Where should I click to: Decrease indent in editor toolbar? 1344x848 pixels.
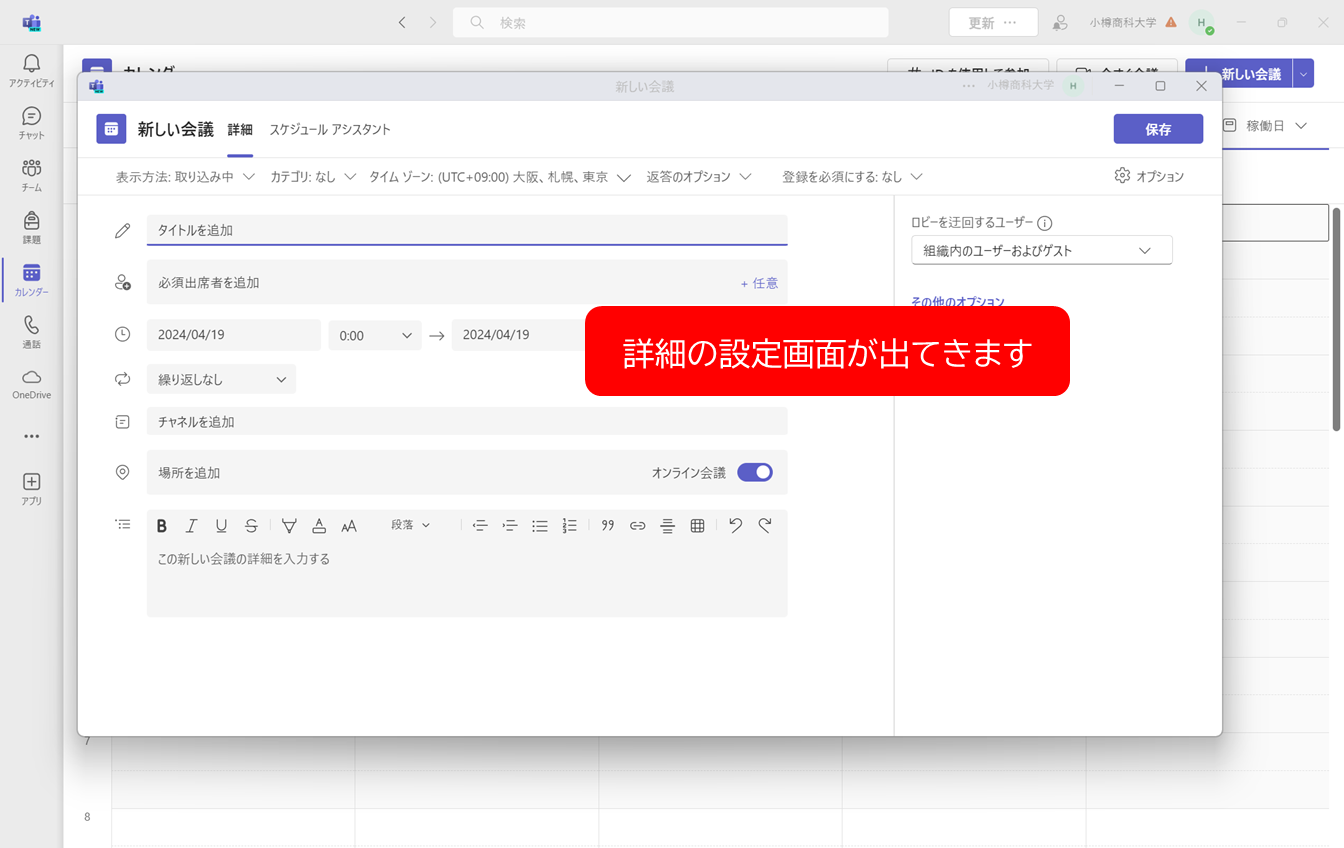[480, 526]
